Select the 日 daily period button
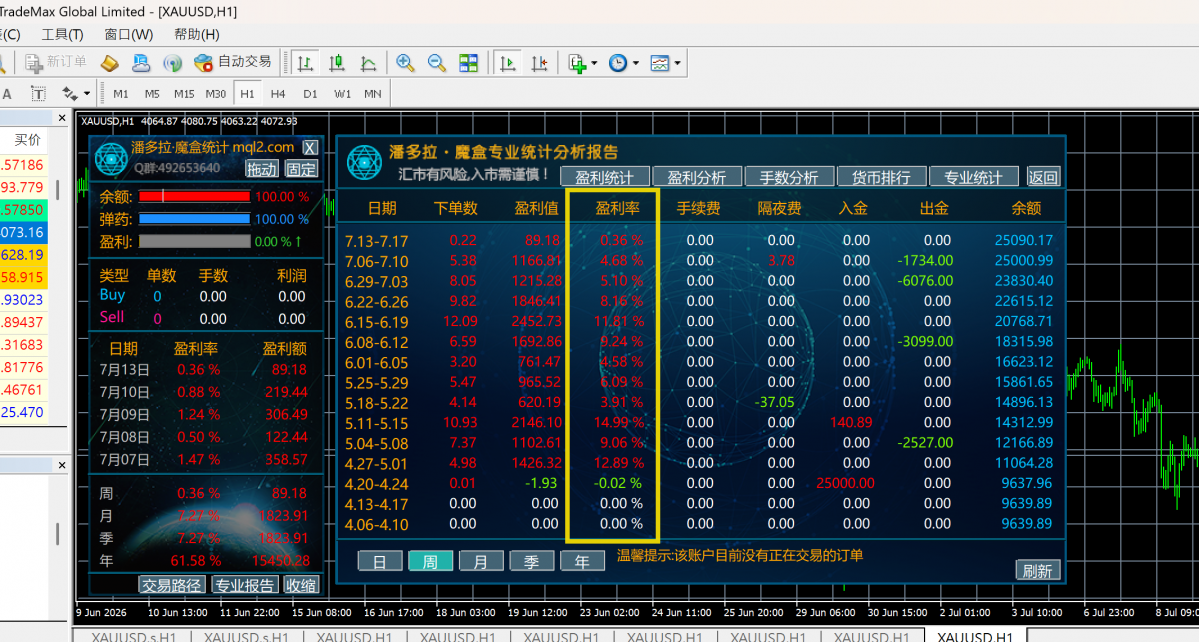Image resolution: width=1199 pixels, height=642 pixels. pos(379,562)
